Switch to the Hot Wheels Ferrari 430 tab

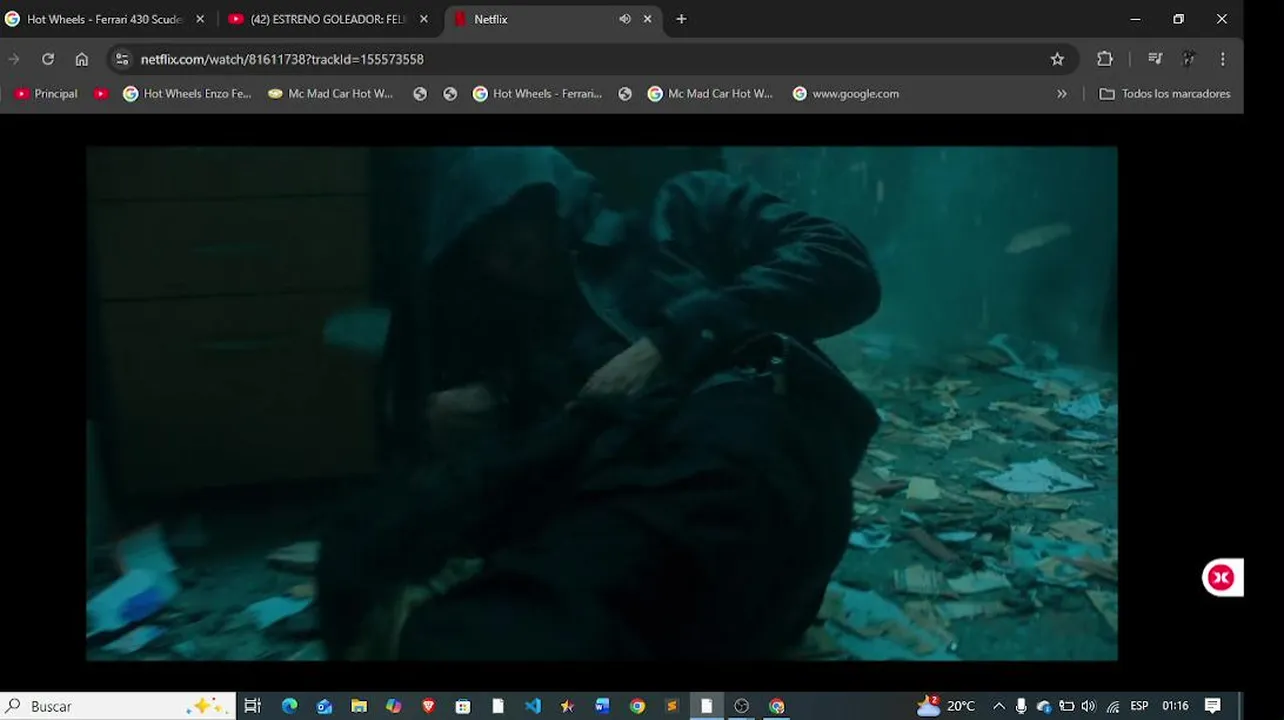pos(103,19)
